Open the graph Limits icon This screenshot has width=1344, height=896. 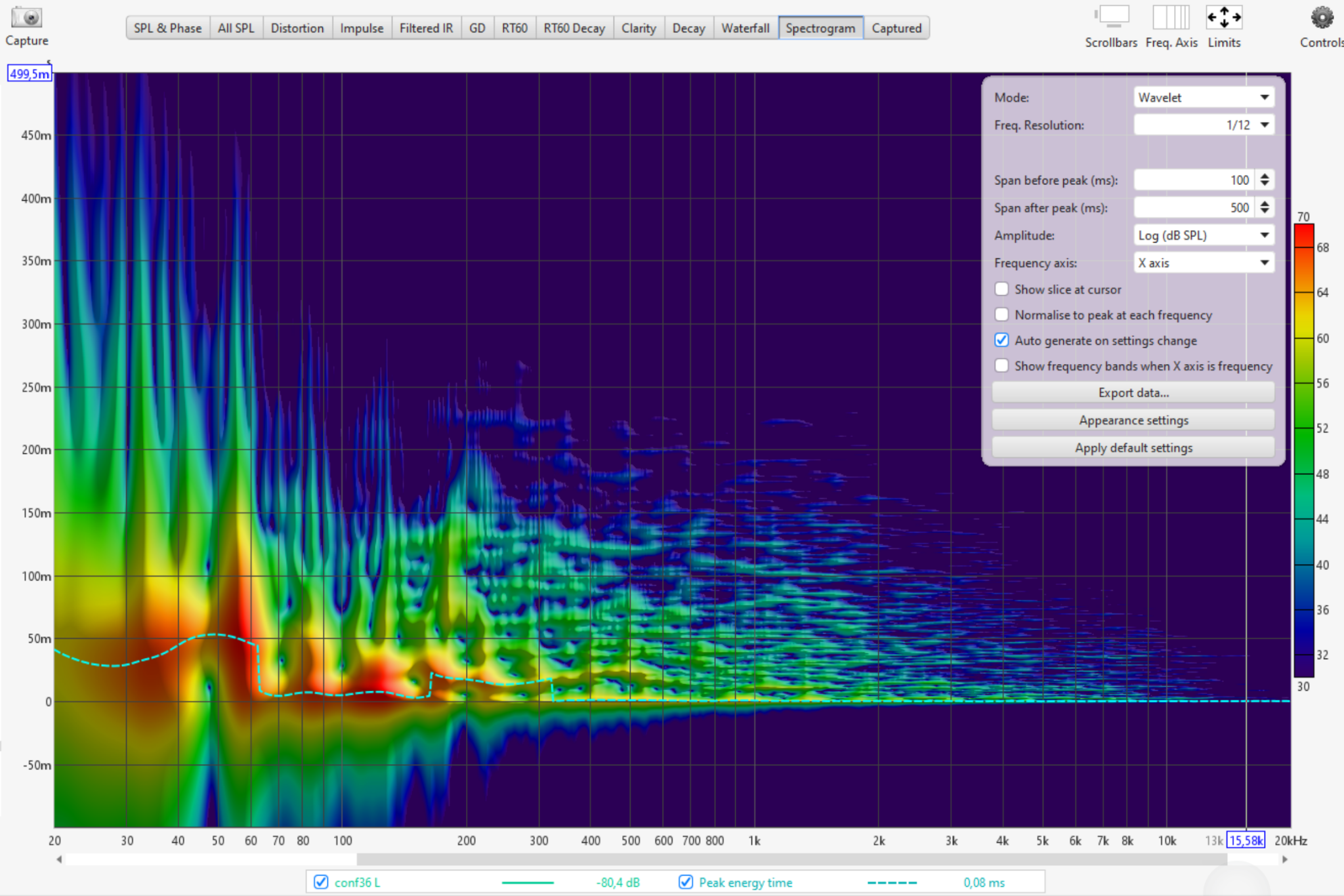[x=1224, y=17]
